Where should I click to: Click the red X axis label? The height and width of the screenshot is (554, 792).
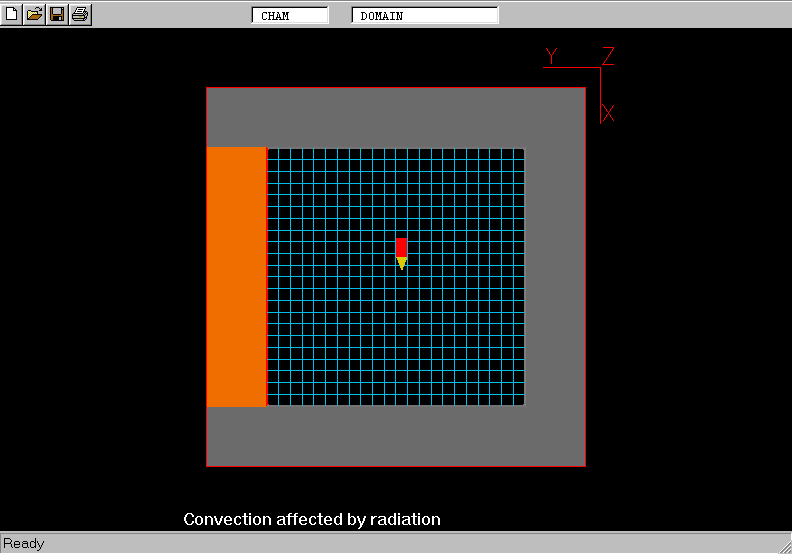[x=608, y=113]
